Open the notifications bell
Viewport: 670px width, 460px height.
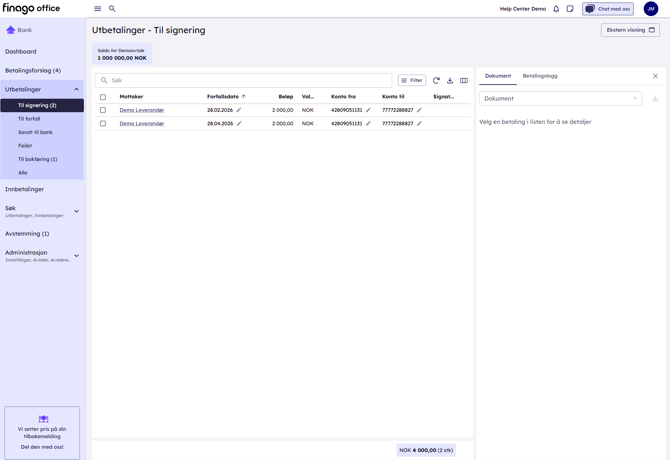pyautogui.click(x=556, y=9)
